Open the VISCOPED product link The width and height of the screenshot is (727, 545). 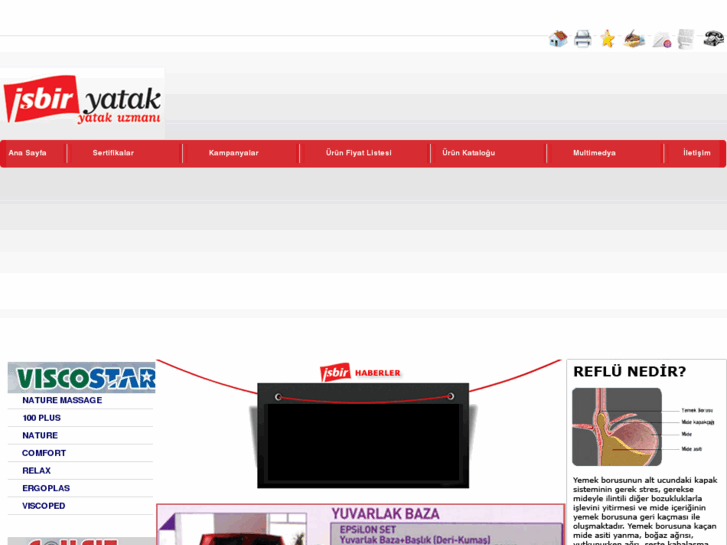(x=44, y=506)
